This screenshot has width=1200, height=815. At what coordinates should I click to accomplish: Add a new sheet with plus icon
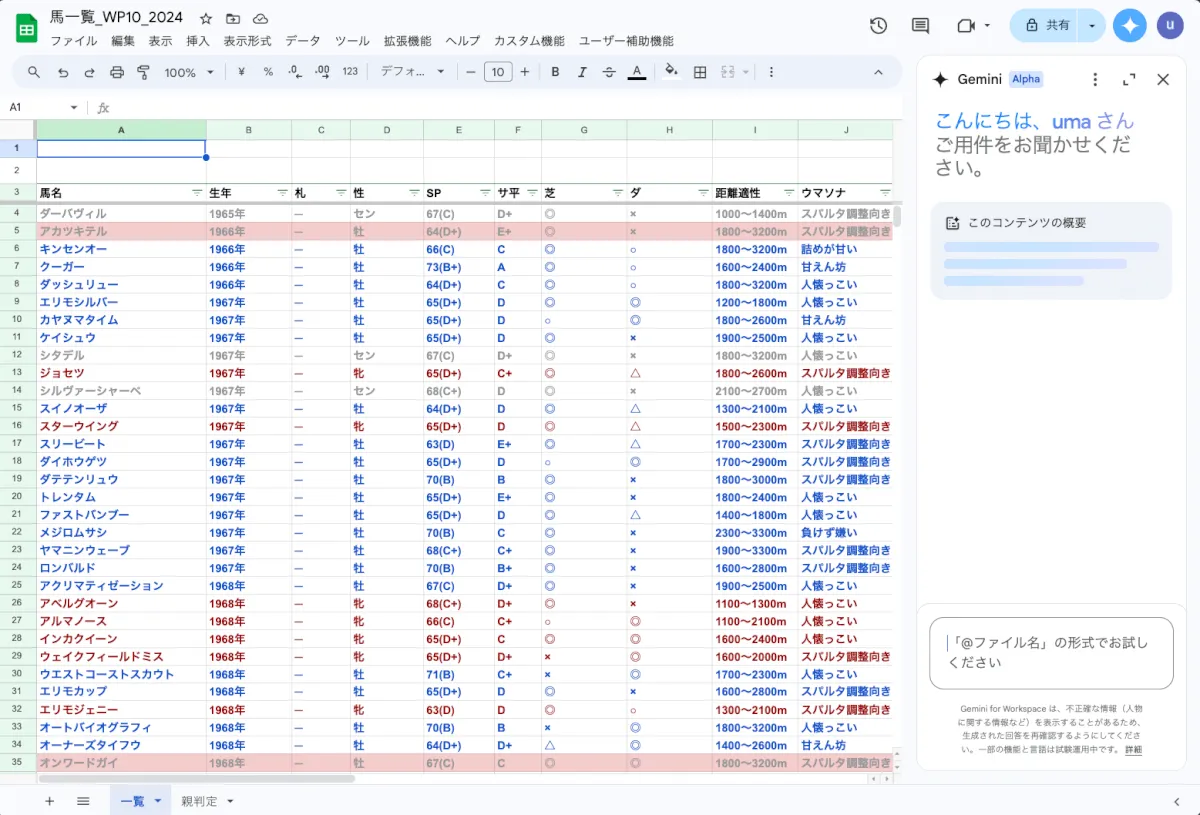[49, 801]
